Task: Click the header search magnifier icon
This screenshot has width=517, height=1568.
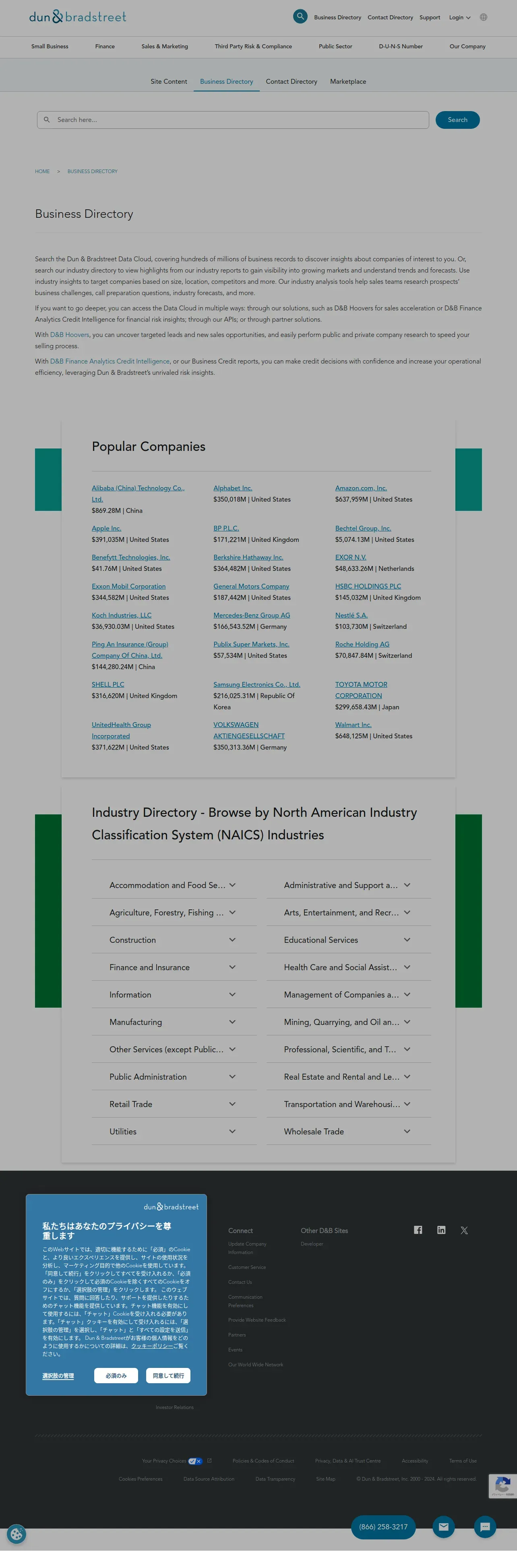Action: (300, 17)
